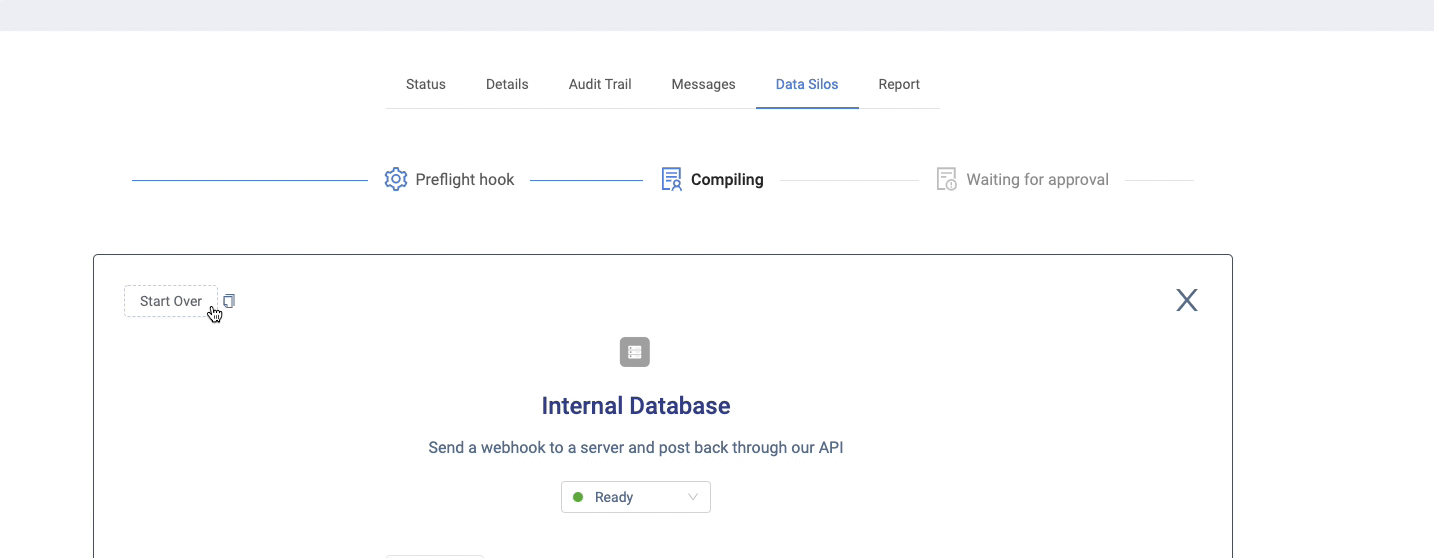This screenshot has height=558, width=1434.
Task: Click the Preflight hook gear icon
Action: pyautogui.click(x=396, y=180)
